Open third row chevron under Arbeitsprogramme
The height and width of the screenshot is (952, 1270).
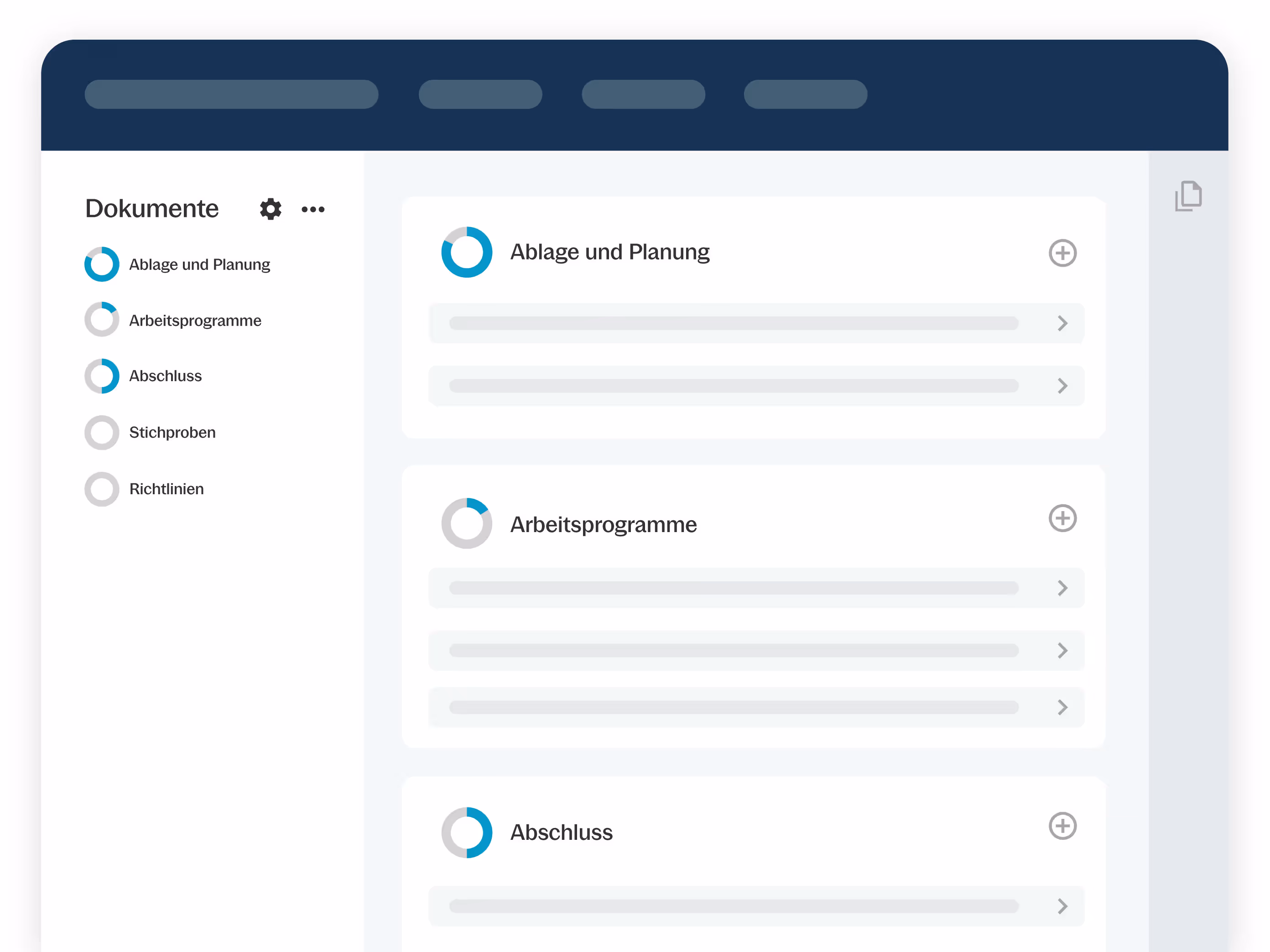(1062, 707)
